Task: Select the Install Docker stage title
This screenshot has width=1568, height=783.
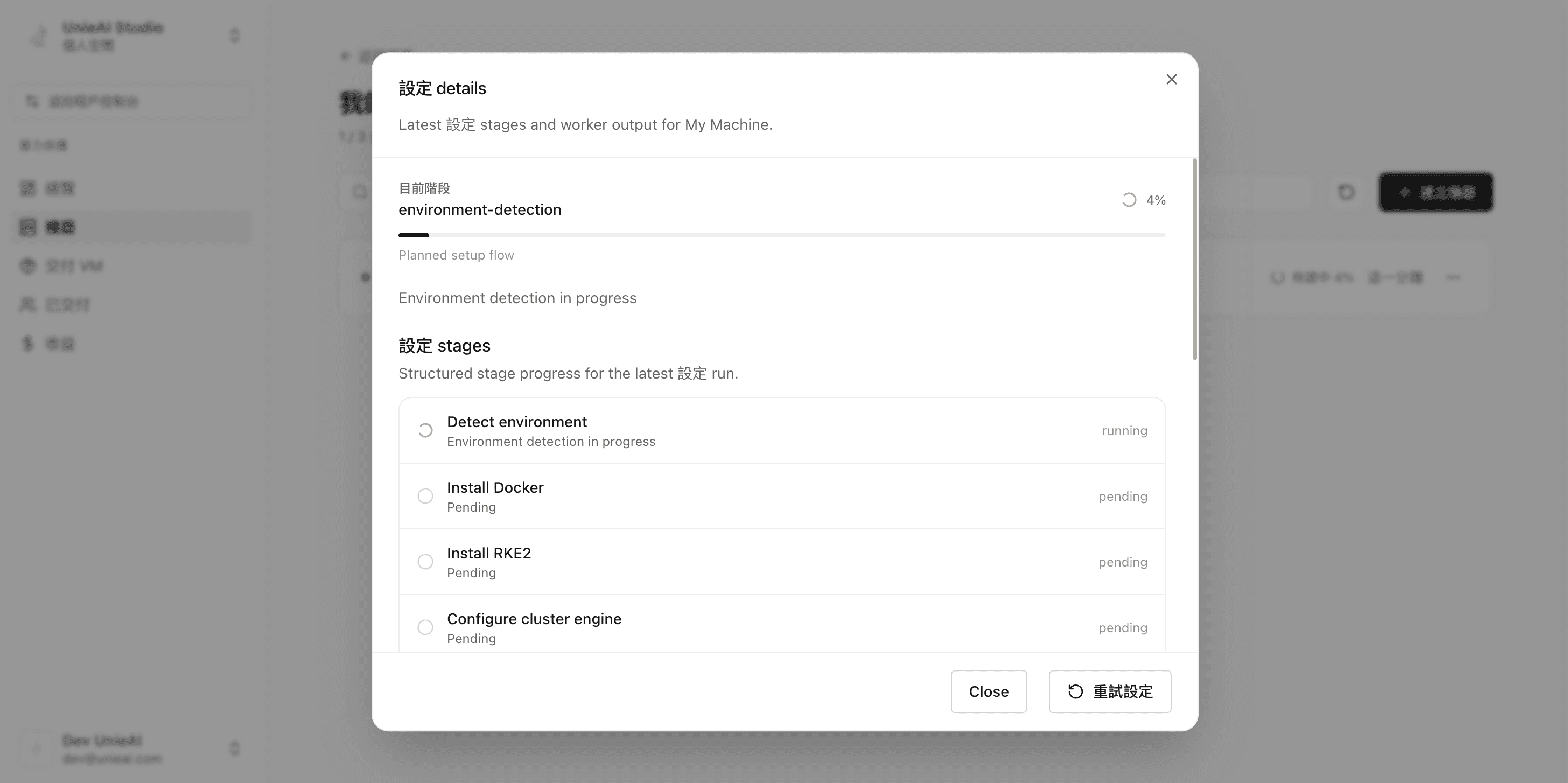Action: [495, 488]
